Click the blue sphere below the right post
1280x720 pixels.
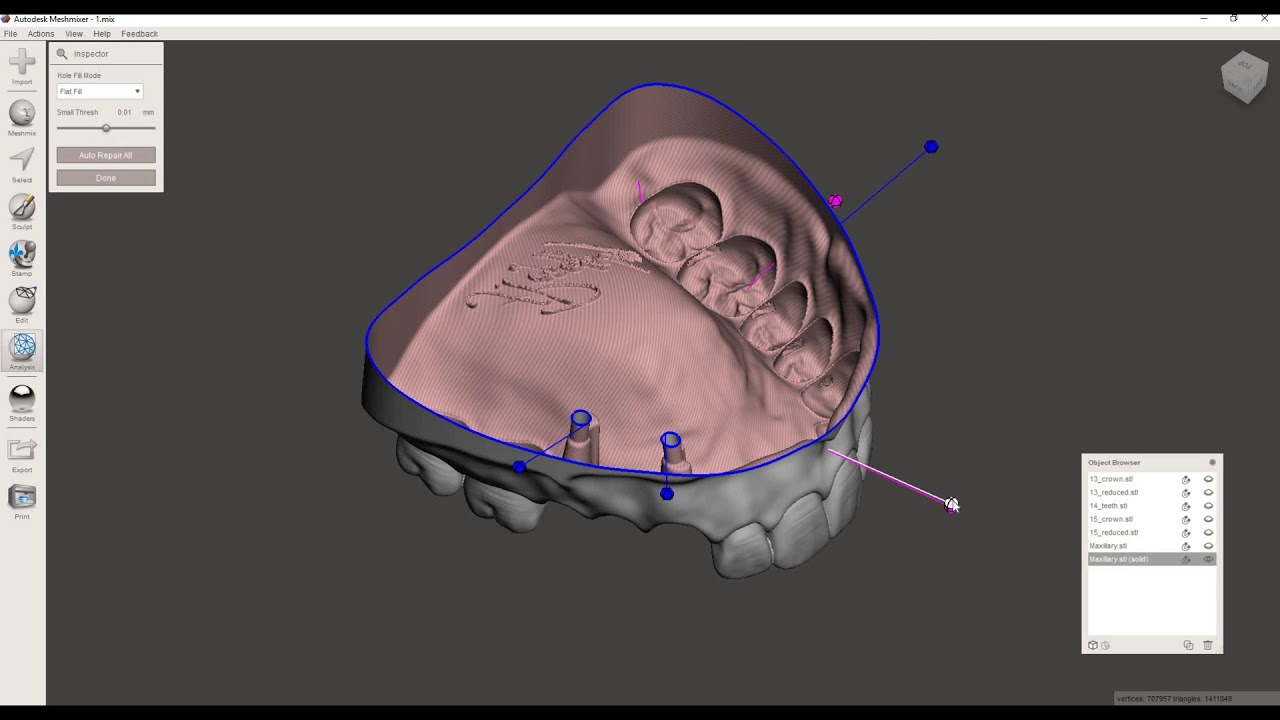[667, 493]
